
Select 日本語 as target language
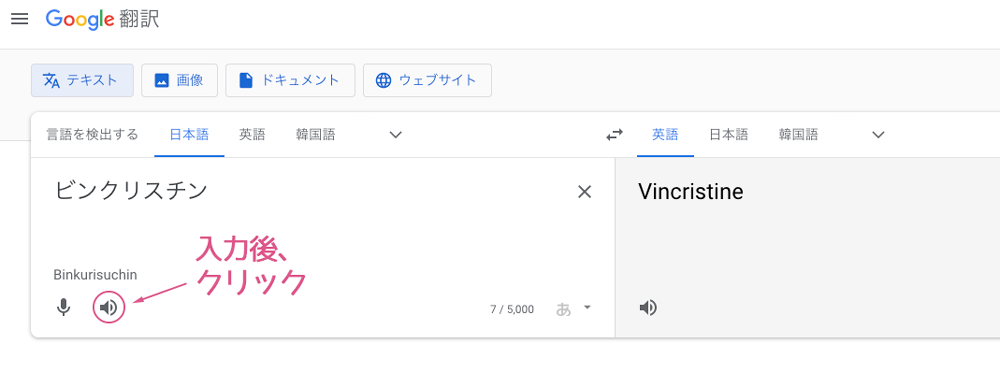pos(729,135)
